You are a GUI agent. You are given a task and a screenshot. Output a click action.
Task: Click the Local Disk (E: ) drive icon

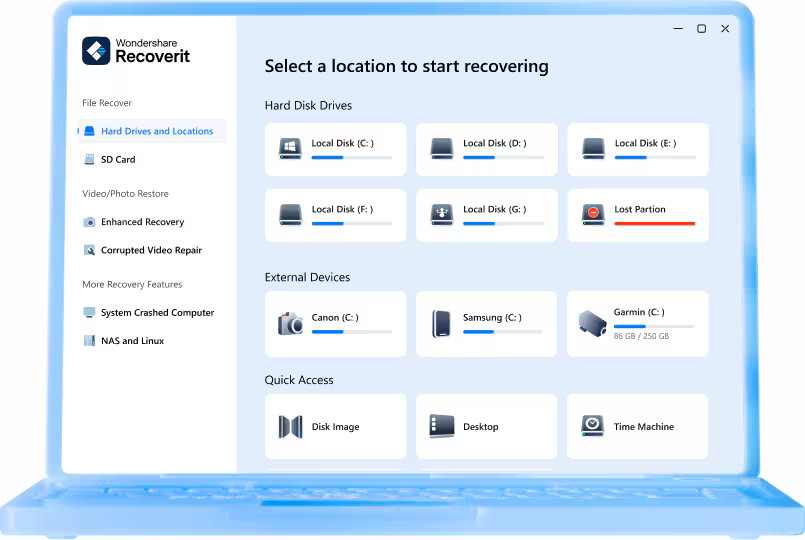(593, 148)
